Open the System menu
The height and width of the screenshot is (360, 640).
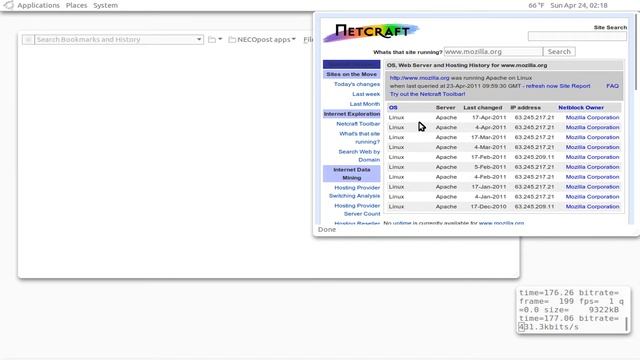coord(105,5)
